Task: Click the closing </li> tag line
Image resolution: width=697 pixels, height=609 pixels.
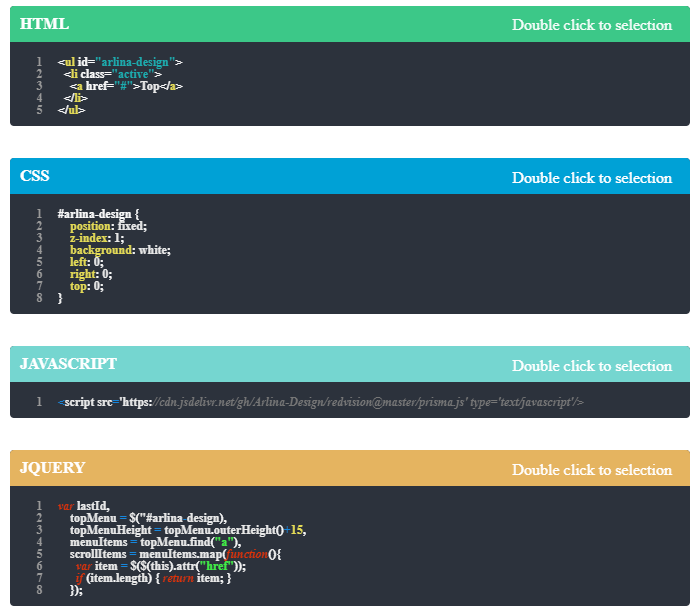Action: (x=76, y=98)
